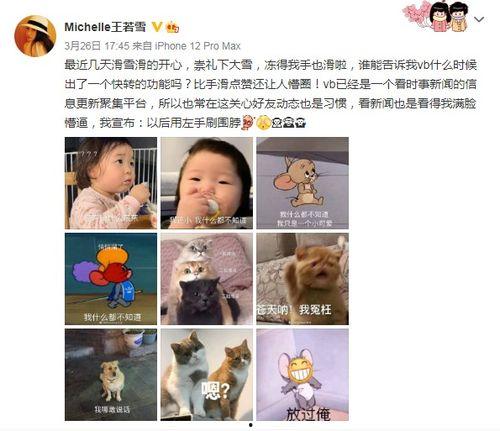Screen dimensions: 500x431
Task: Open the 3月26日 17:45 timestamp link
Action: pos(97,46)
